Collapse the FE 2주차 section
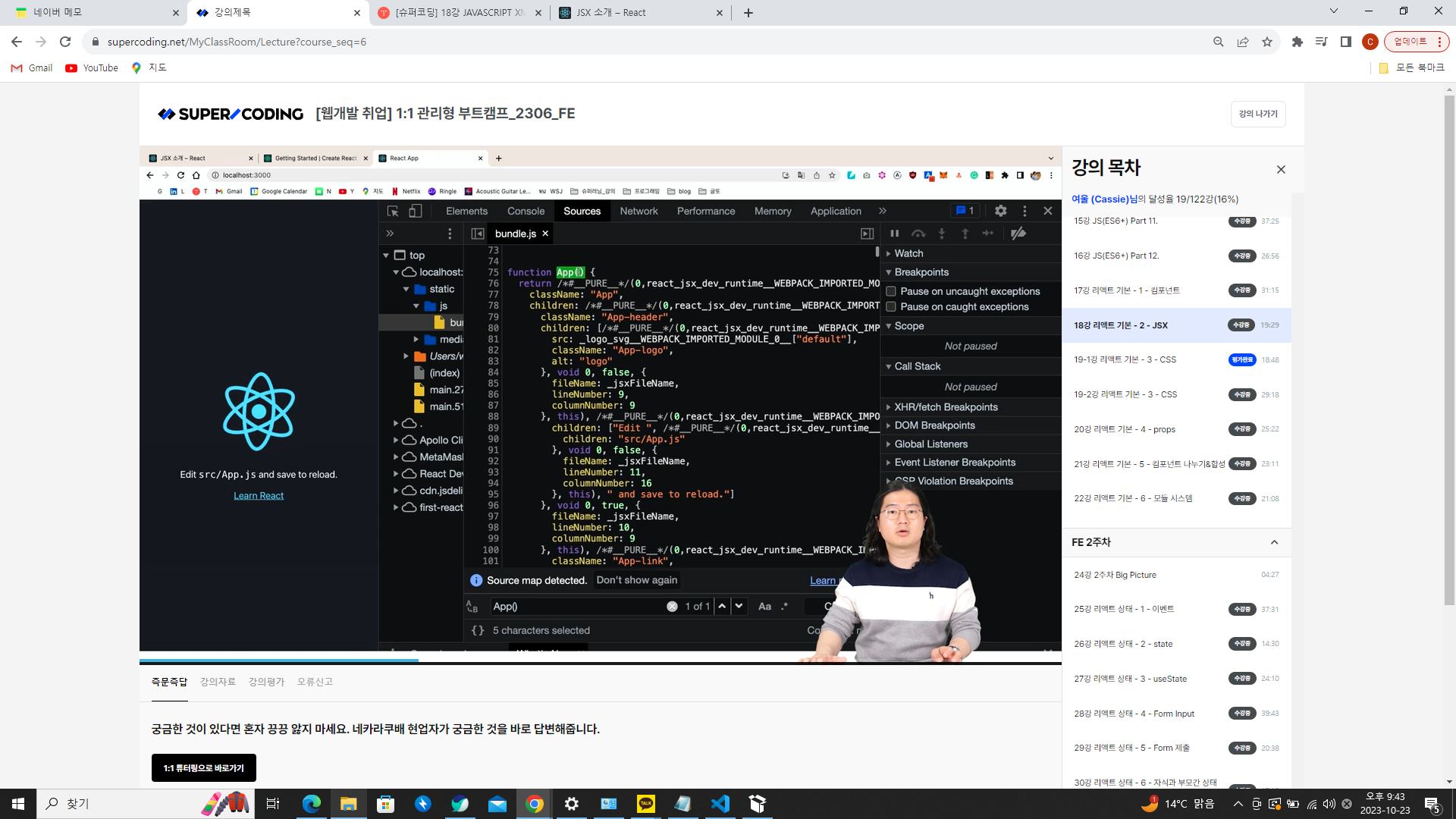 pyautogui.click(x=1274, y=542)
